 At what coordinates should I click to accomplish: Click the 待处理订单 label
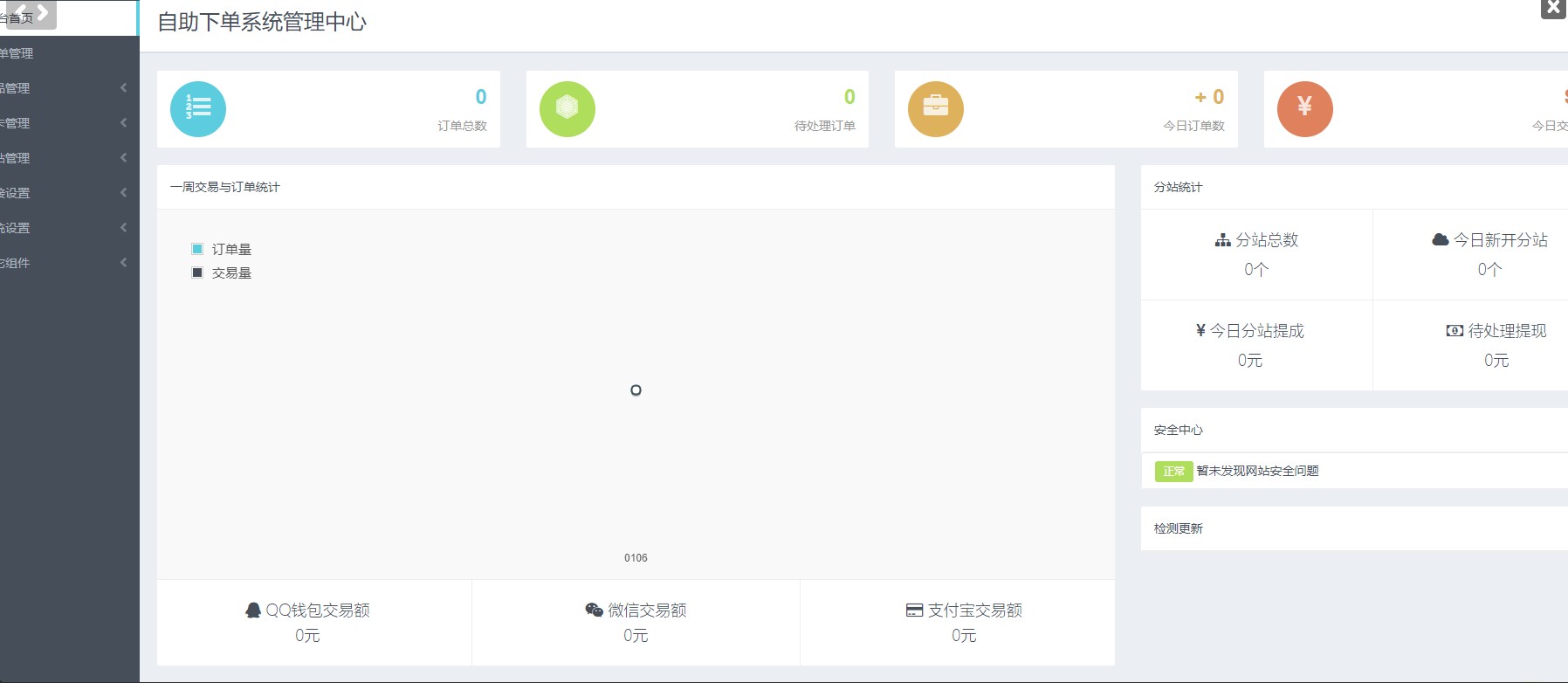coord(825,126)
